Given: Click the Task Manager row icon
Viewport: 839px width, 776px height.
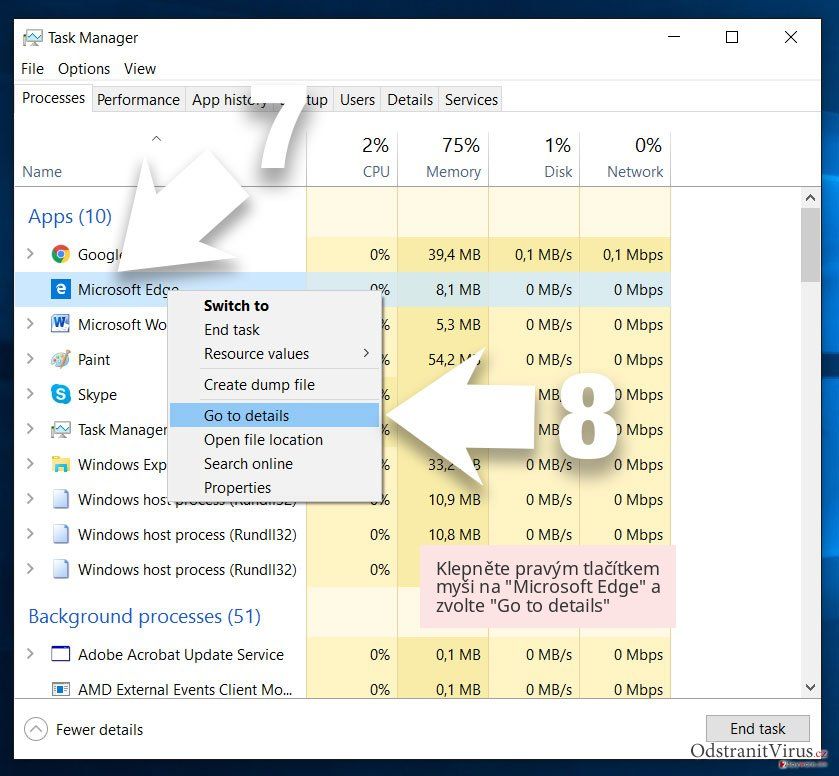Looking at the screenshot, I should point(60,429).
